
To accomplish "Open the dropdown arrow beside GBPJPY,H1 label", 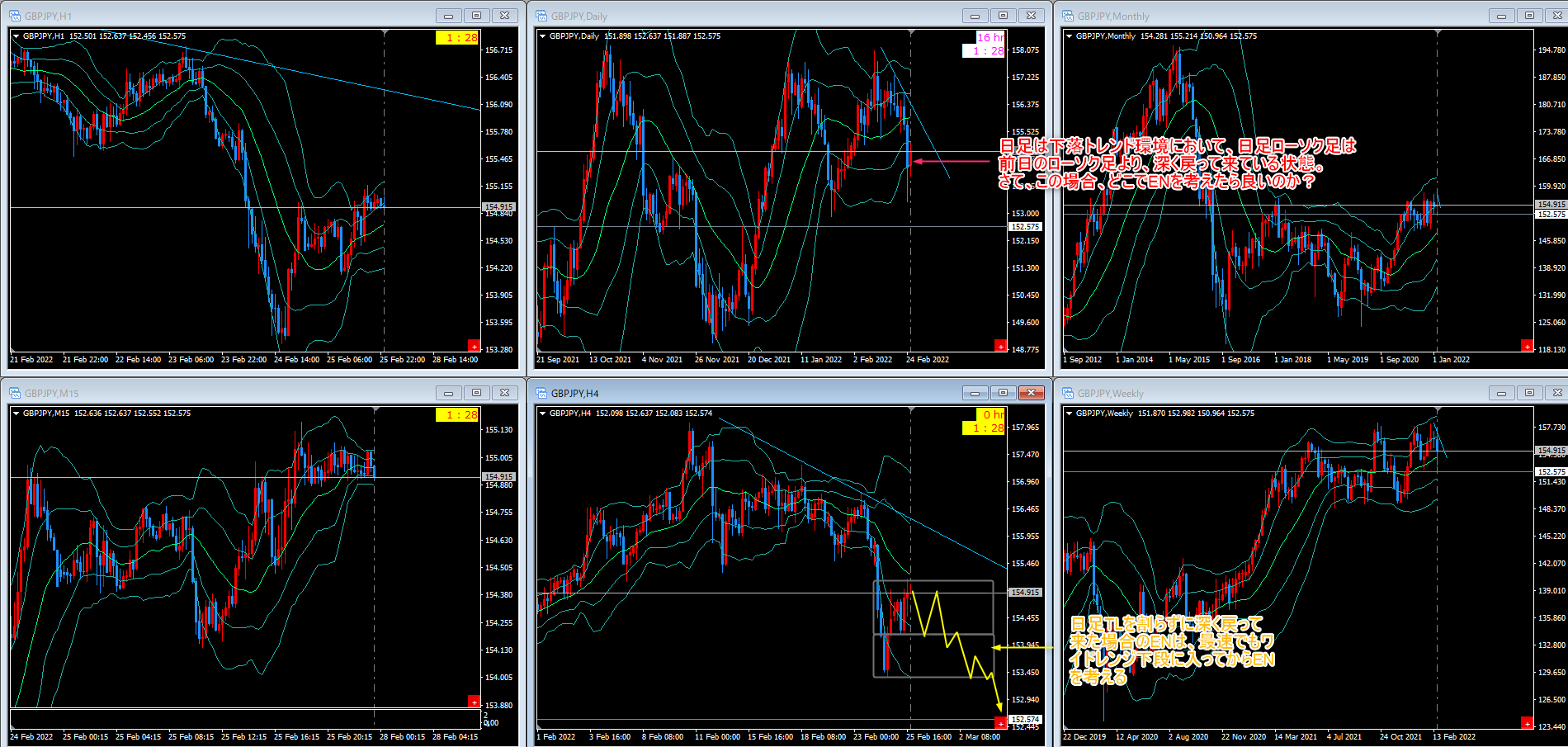I will coord(17,36).
